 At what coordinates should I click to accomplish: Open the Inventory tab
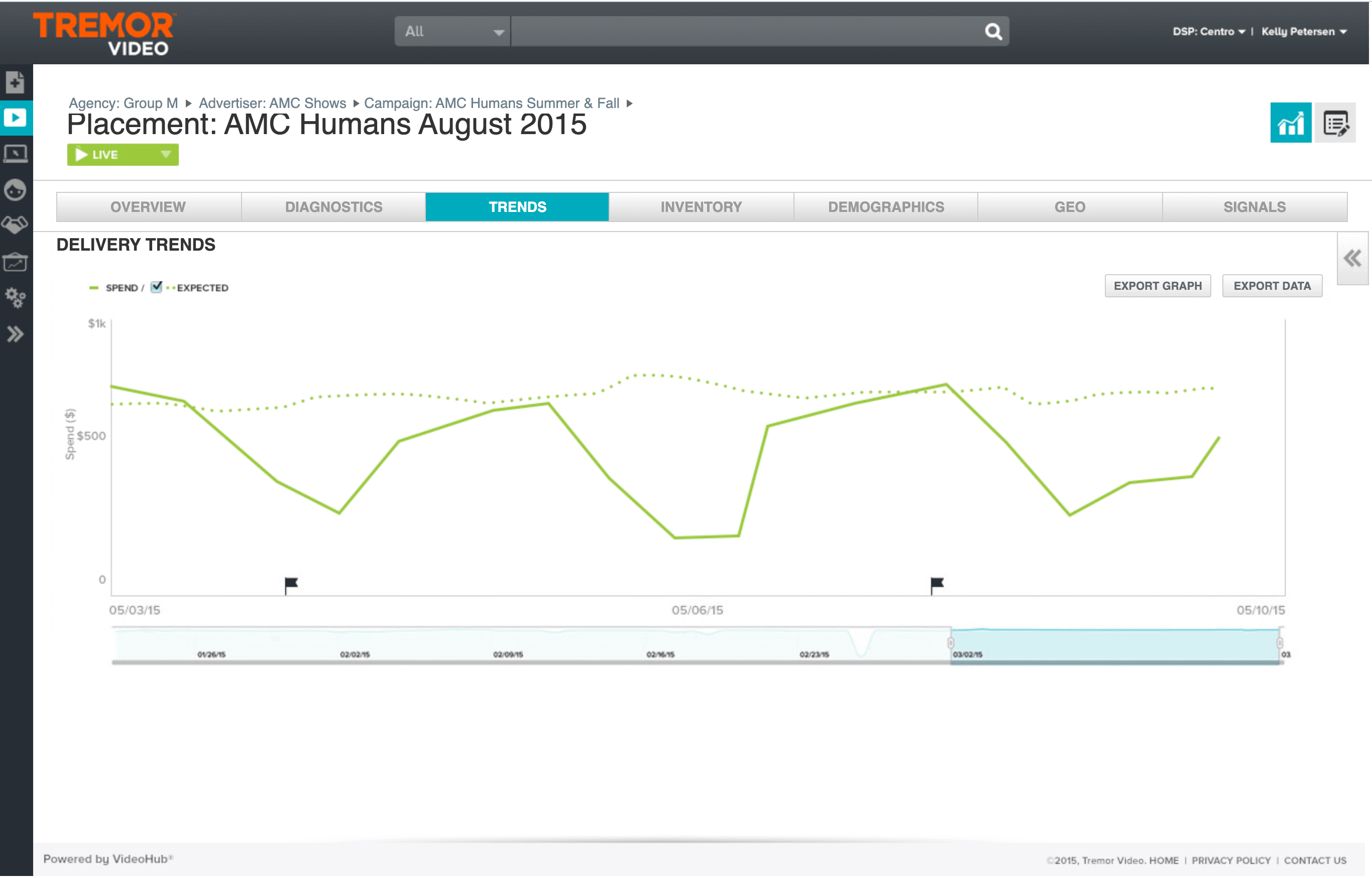pos(701,207)
